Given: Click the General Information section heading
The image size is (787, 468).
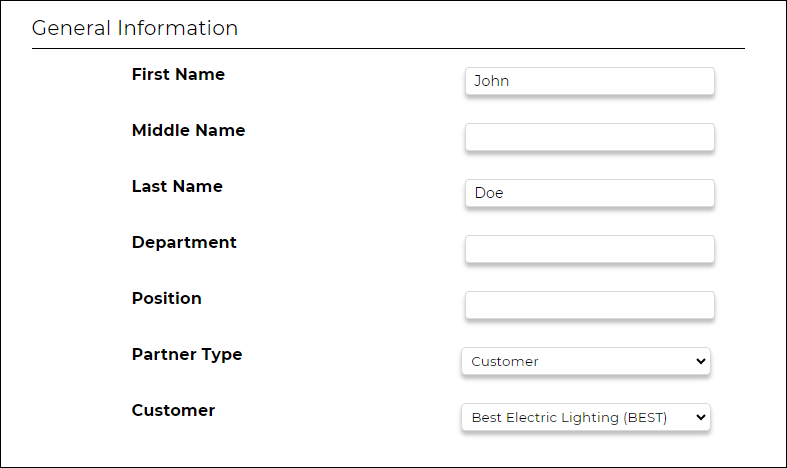Looking at the screenshot, I should coord(135,28).
